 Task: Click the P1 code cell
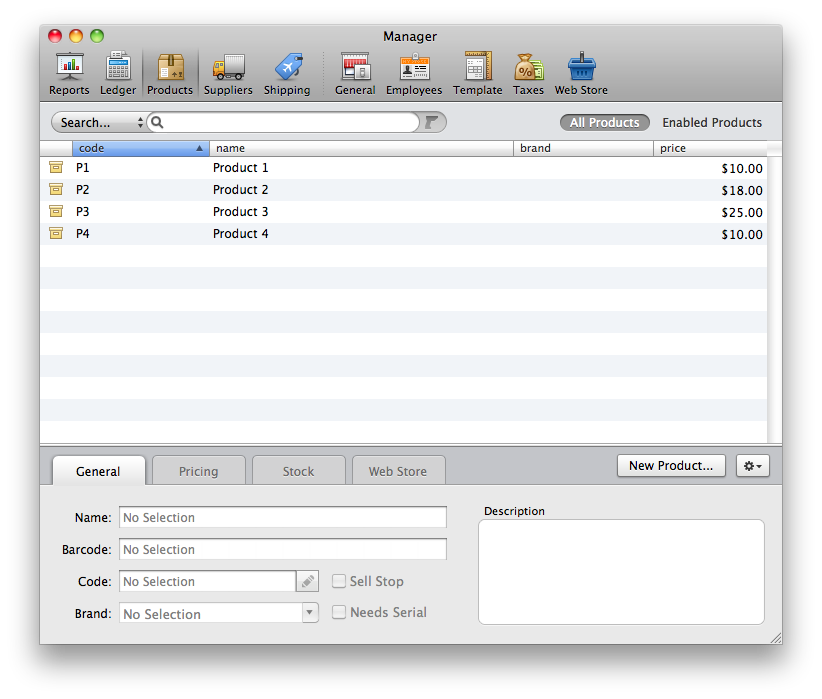point(82,168)
